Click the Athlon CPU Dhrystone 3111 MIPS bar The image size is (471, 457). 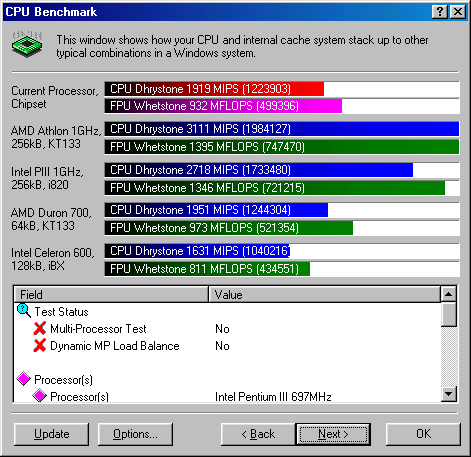[x=282, y=129]
